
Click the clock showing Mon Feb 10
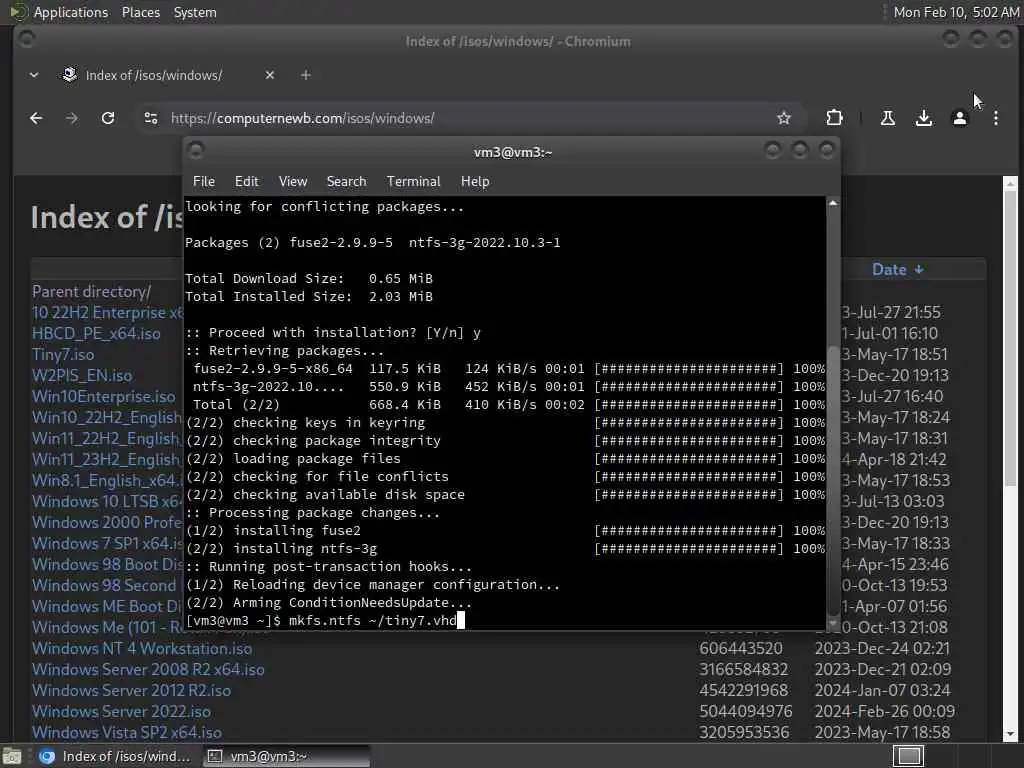pyautogui.click(x=955, y=12)
